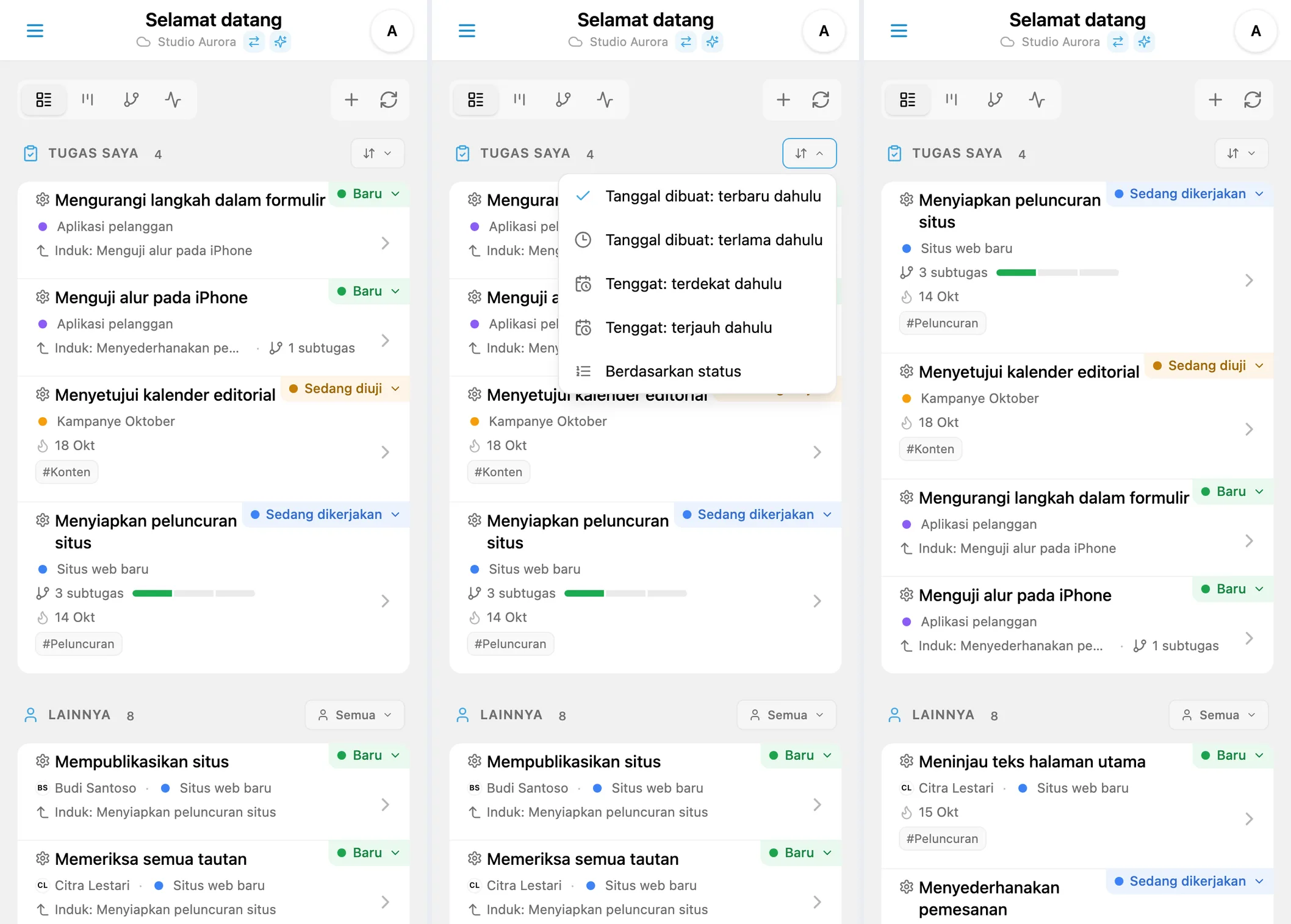This screenshot has width=1291, height=924.
Task: Click gear icon of Mengurangi langkah task, left panel
Action: (x=42, y=199)
